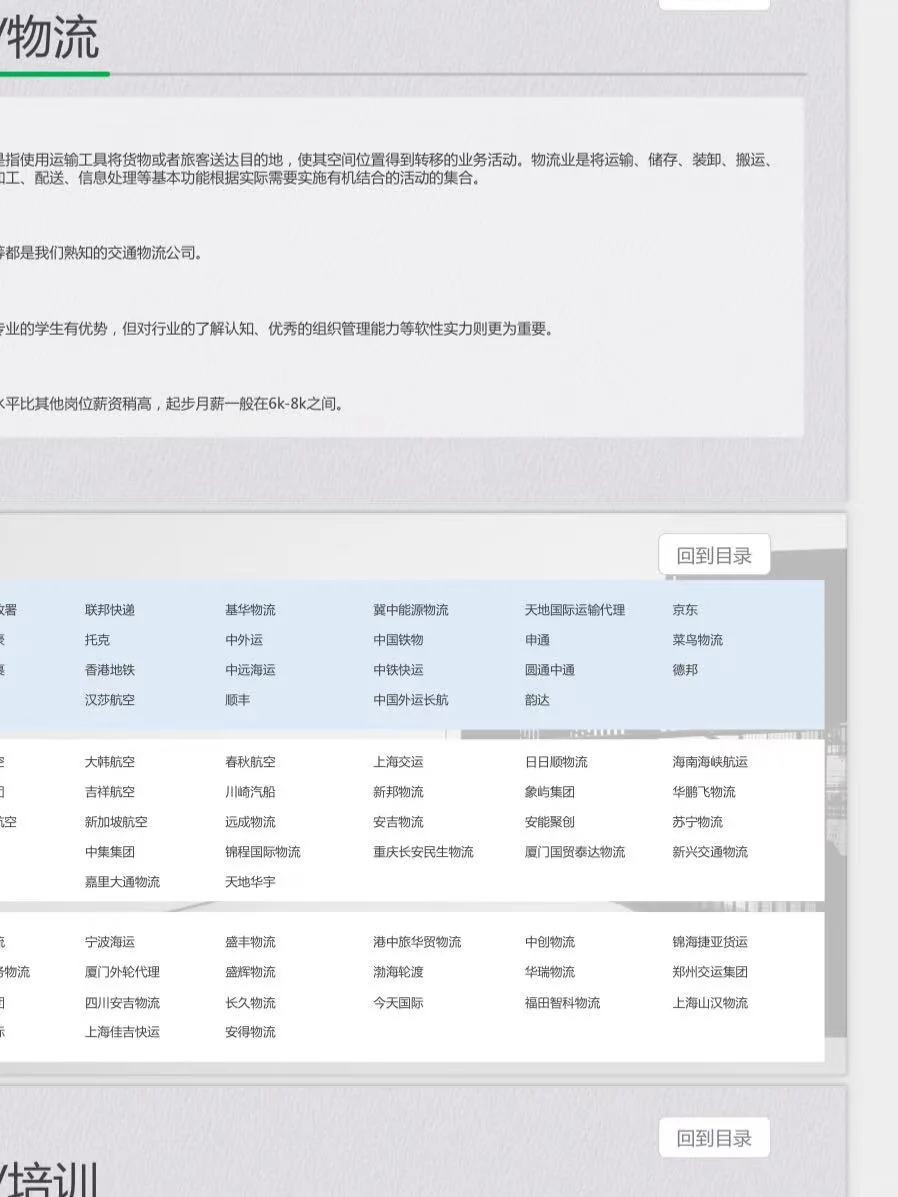Image resolution: width=898 pixels, height=1197 pixels.
Task: Open 川崎汽船
Action: point(250,792)
